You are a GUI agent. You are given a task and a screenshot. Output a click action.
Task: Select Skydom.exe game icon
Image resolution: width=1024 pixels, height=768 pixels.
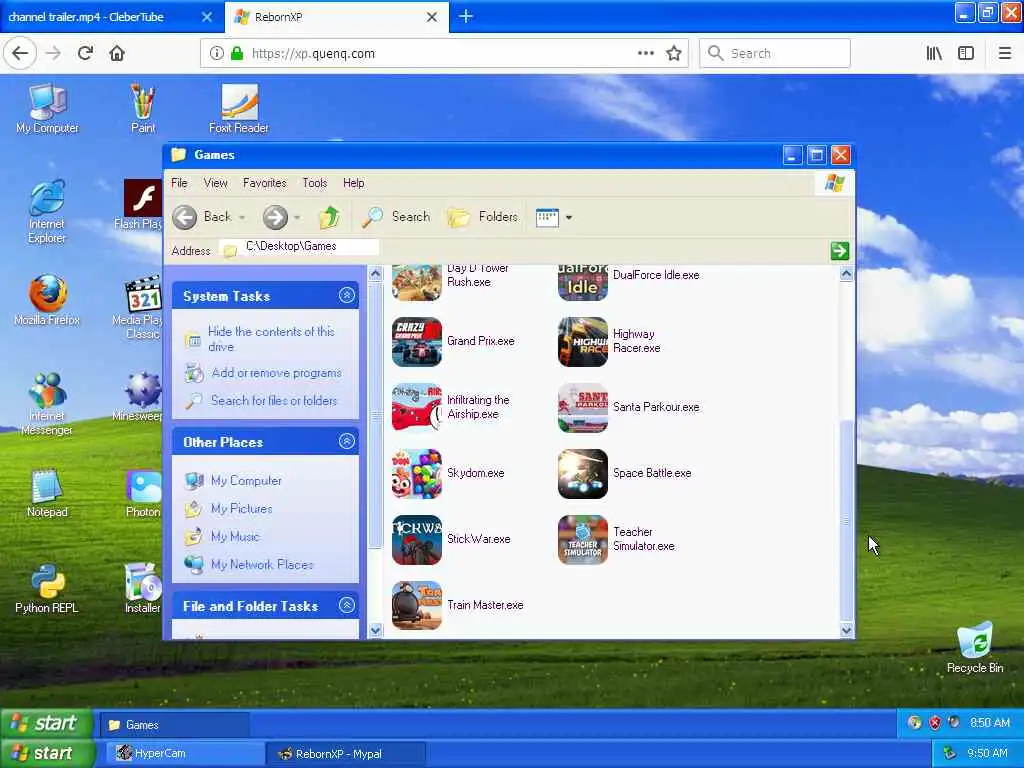417,473
